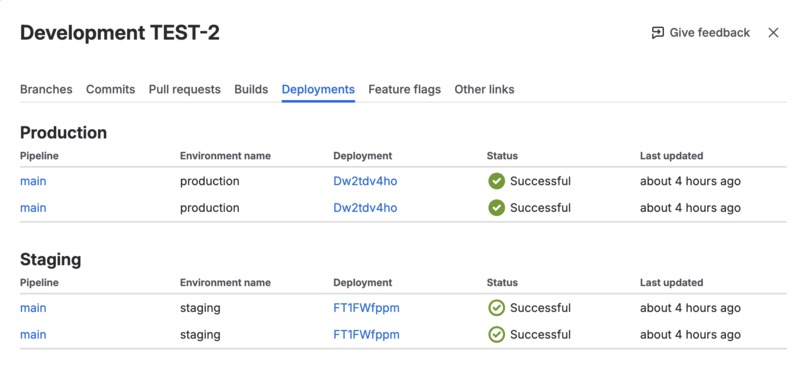Image resolution: width=806 pixels, height=372 pixels.
Task: Open the Other links tab
Action: point(484,89)
